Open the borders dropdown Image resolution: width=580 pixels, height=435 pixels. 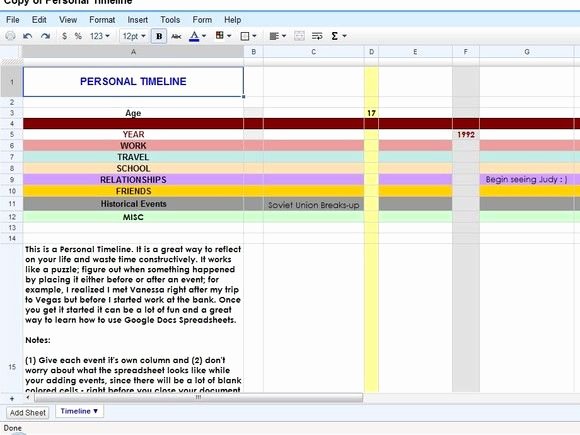pyautogui.click(x=248, y=36)
